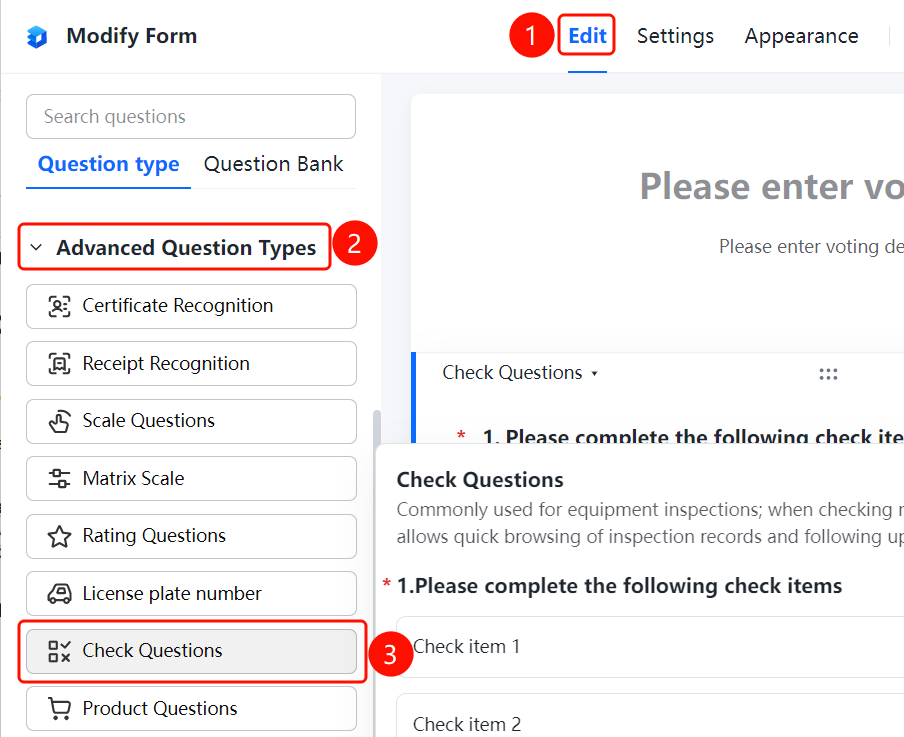Select the Certificate Recognition icon

click(x=59, y=306)
